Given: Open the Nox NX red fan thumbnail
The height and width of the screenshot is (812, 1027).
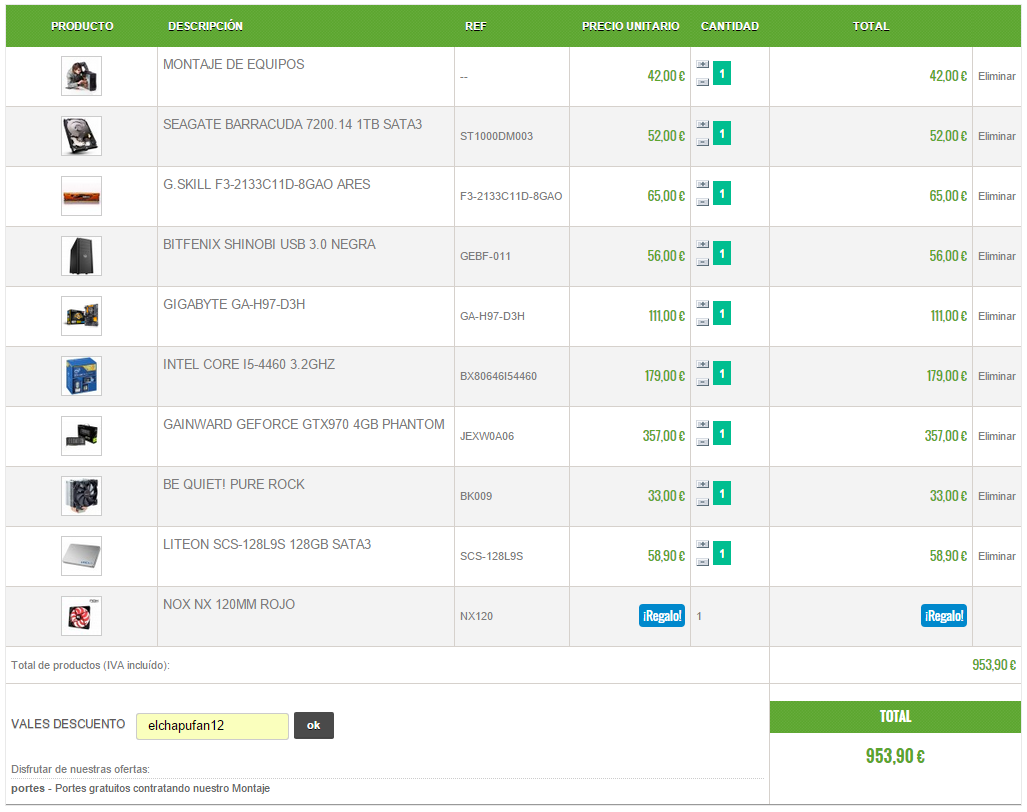Looking at the screenshot, I should point(81,616).
